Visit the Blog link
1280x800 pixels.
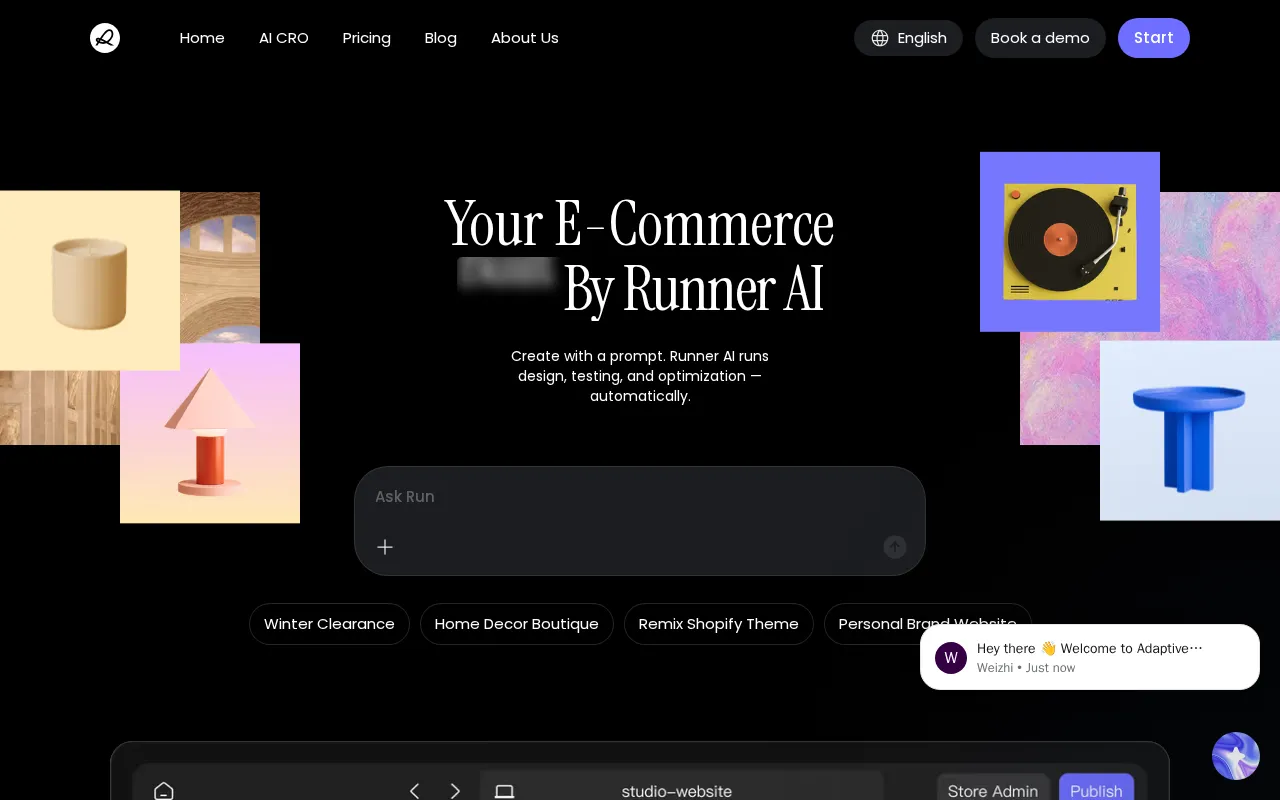point(441,38)
